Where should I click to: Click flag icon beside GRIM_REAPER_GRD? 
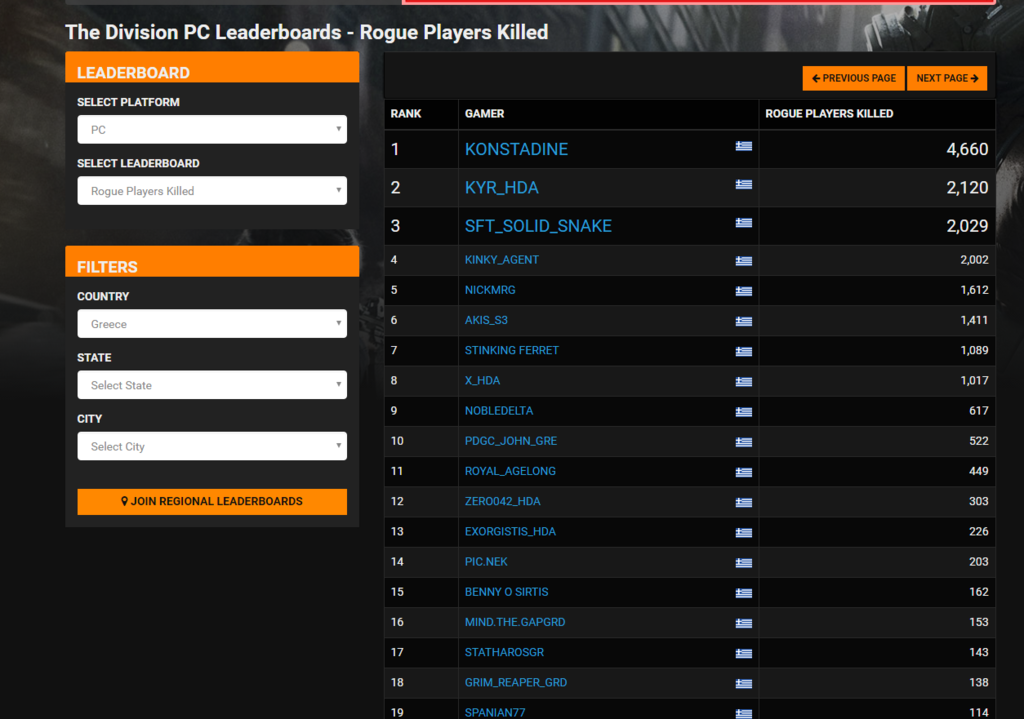point(743,684)
